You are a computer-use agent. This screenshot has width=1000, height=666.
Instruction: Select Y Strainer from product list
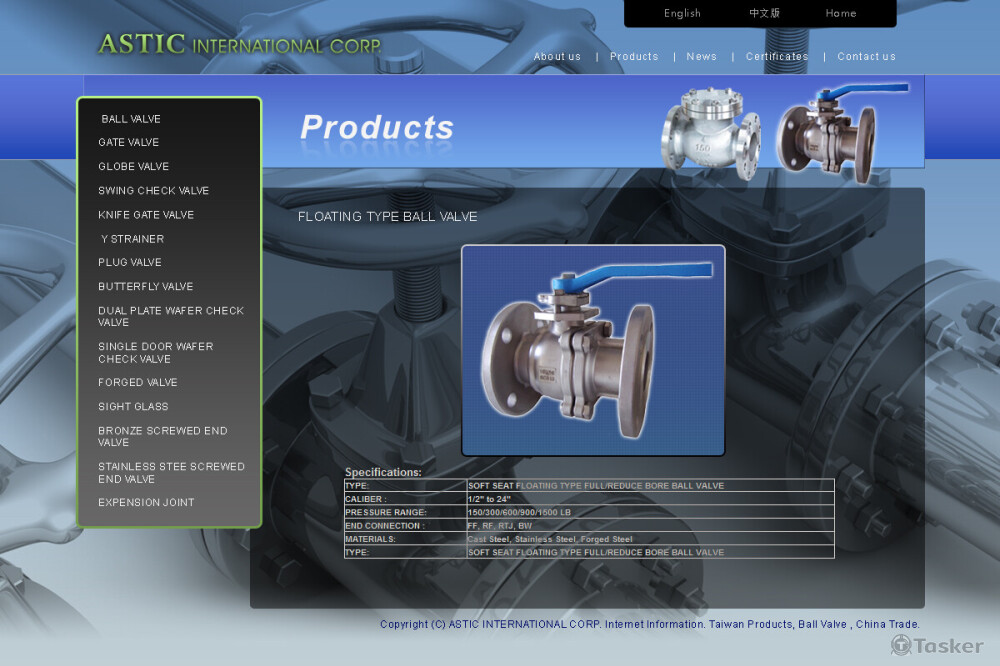point(132,239)
